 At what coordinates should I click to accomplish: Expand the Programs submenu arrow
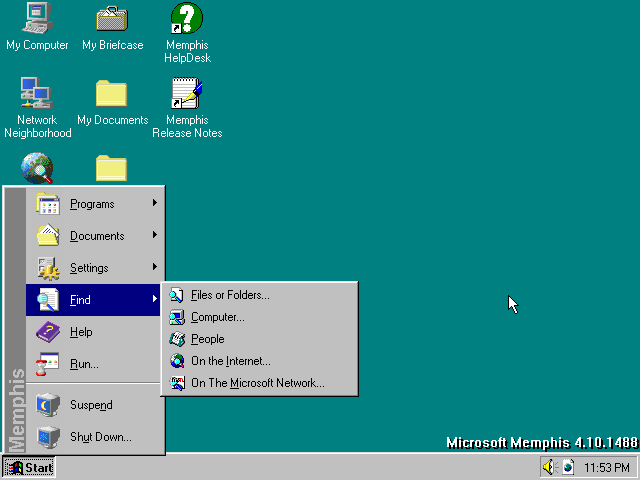point(155,202)
